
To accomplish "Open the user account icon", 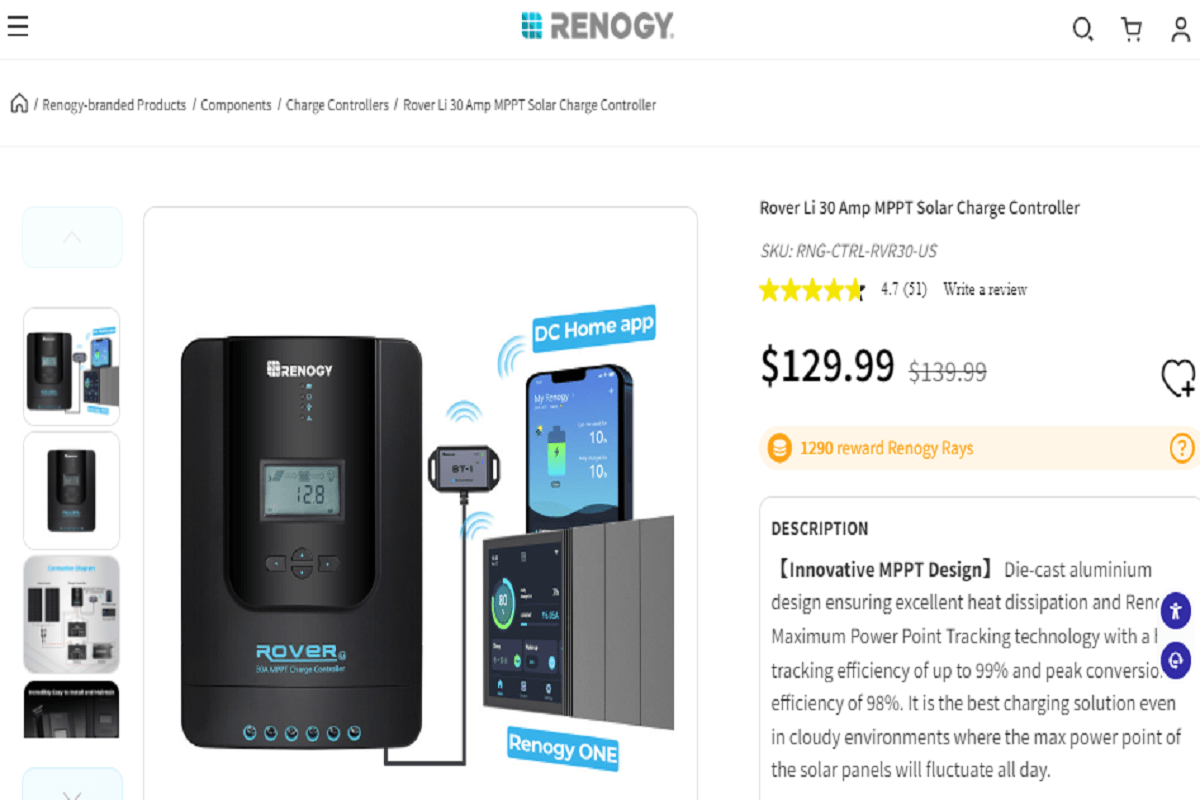I will coord(1181,29).
